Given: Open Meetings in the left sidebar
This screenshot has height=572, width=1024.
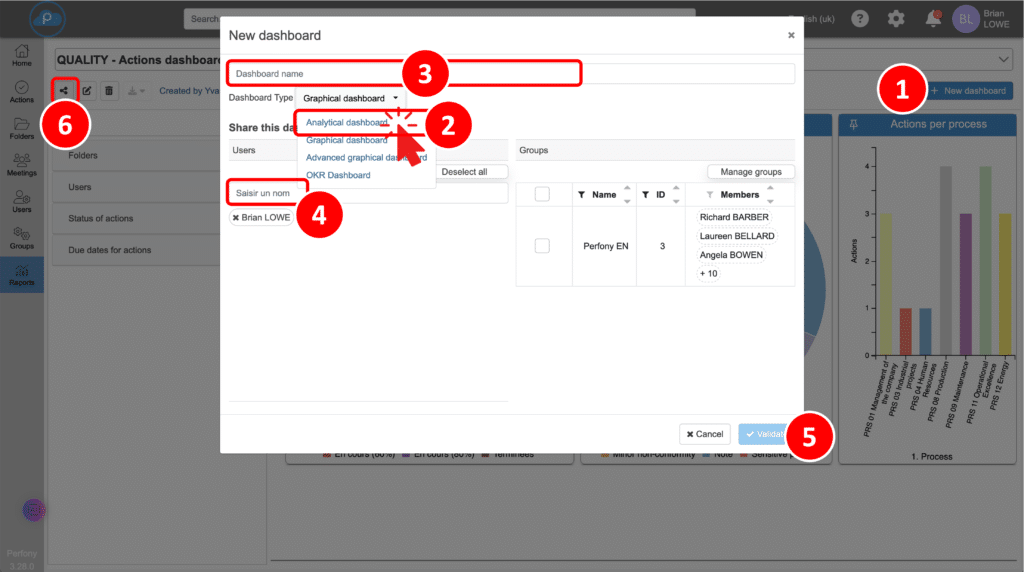Looking at the screenshot, I should click(21, 164).
